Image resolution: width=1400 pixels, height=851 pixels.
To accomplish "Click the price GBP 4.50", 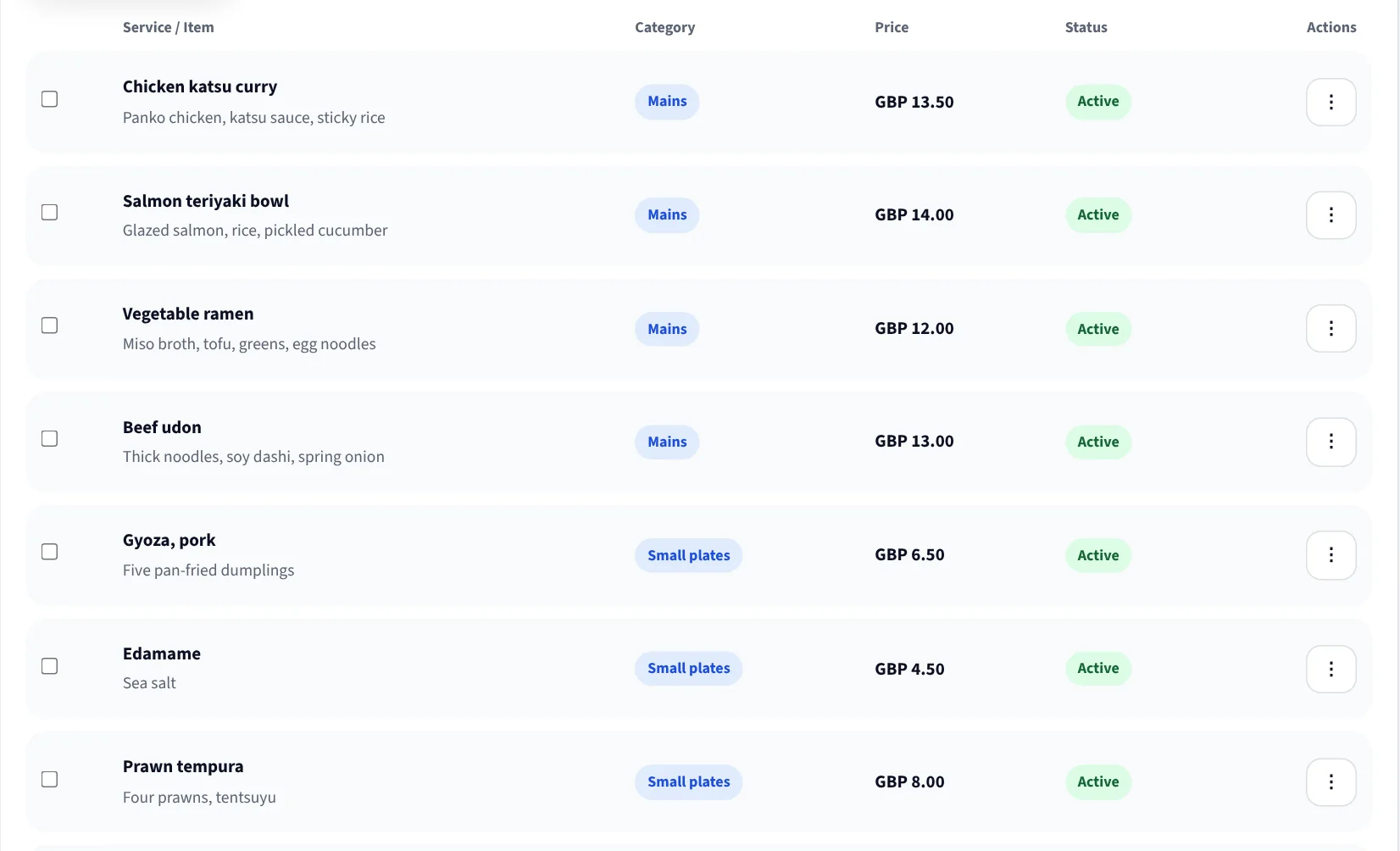I will pyautogui.click(x=909, y=669).
